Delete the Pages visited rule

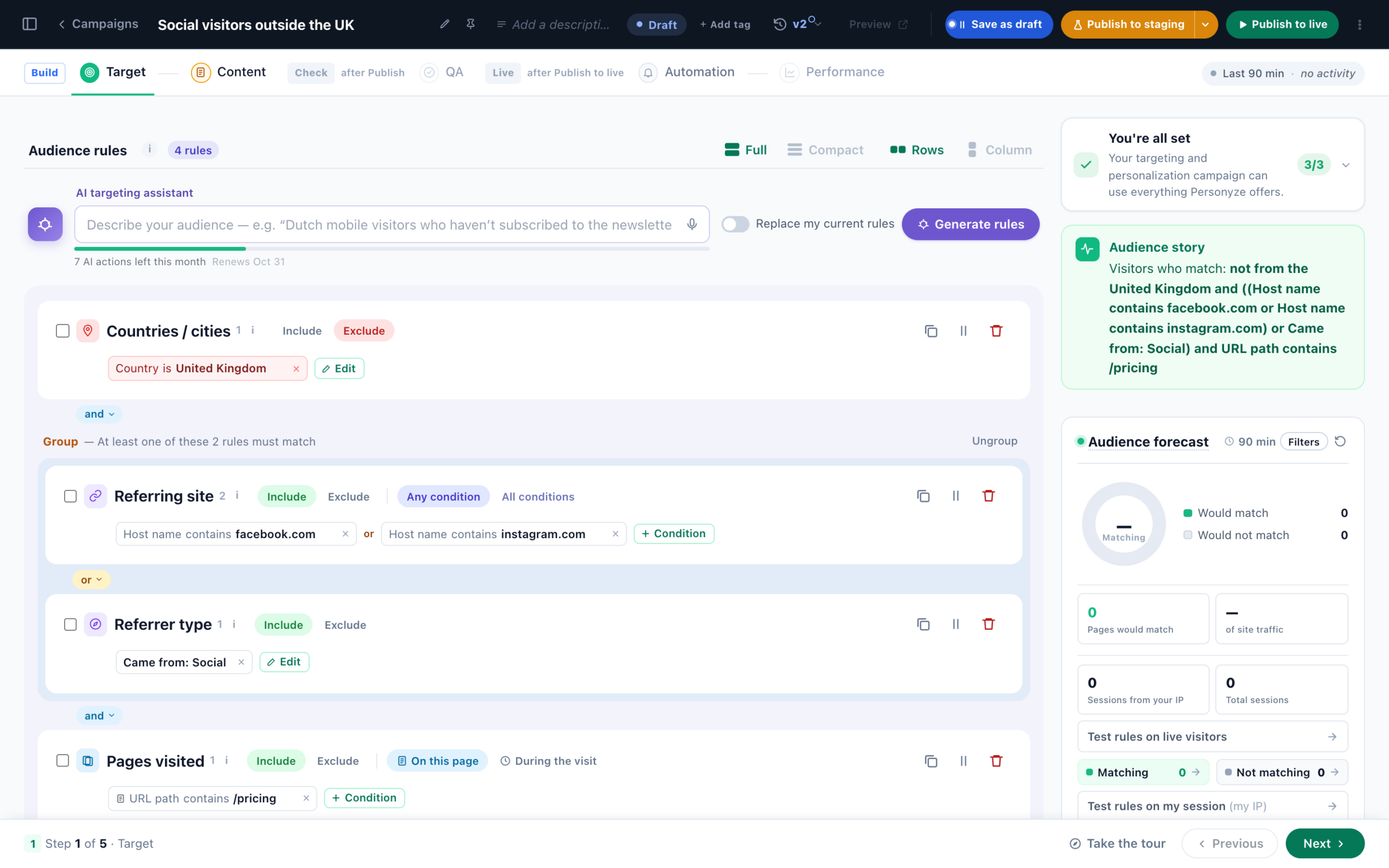click(x=996, y=761)
